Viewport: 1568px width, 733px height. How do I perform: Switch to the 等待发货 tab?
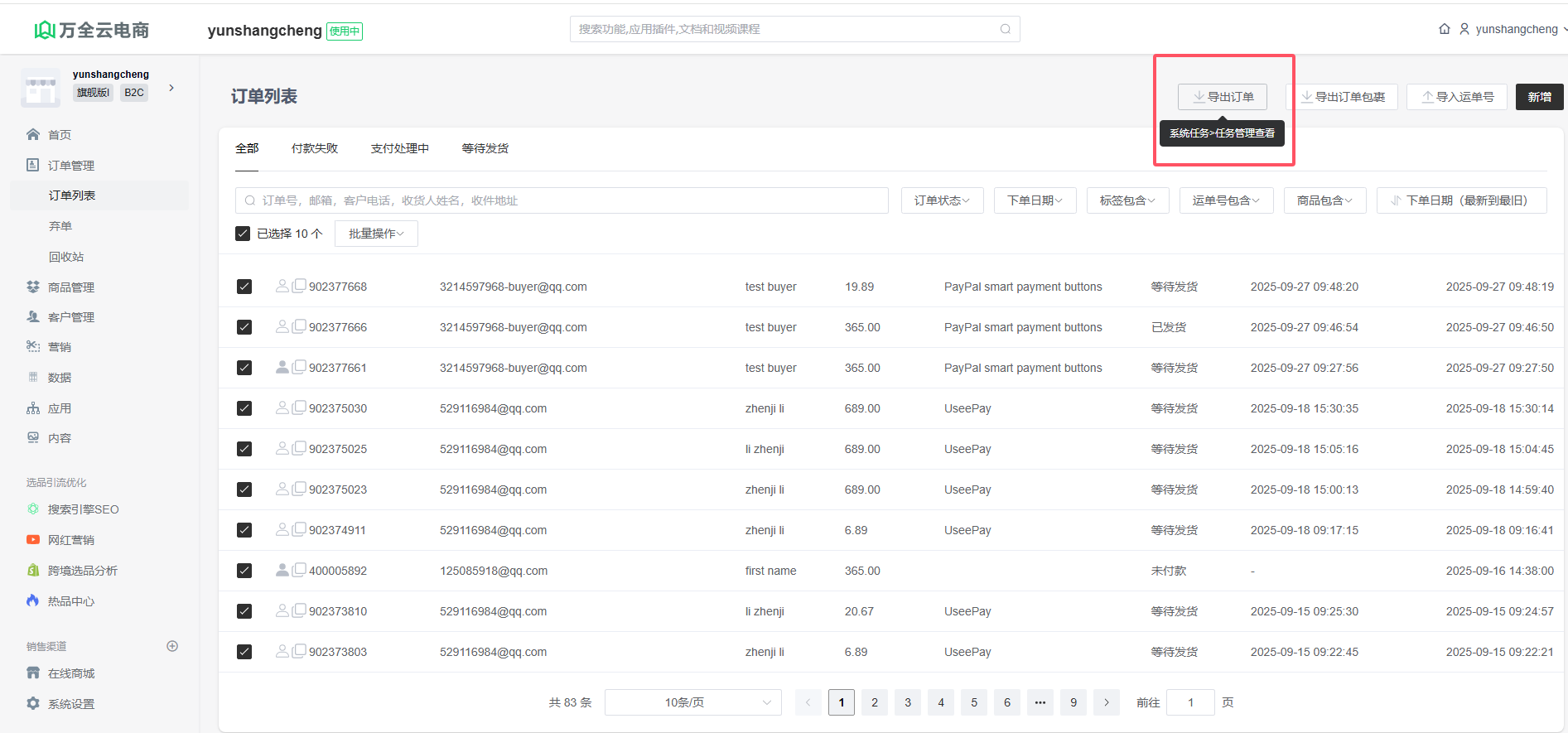point(485,148)
